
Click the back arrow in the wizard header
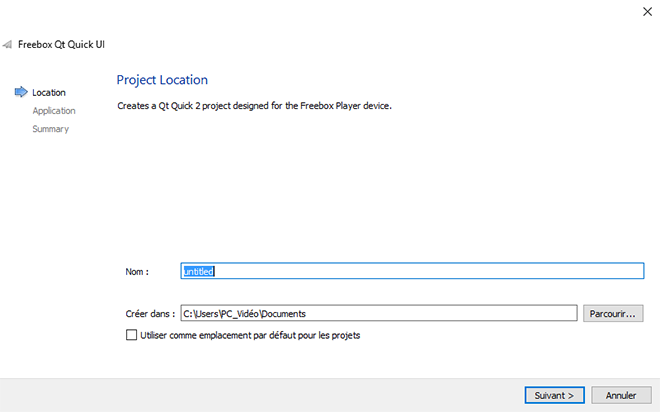click(x=8, y=46)
